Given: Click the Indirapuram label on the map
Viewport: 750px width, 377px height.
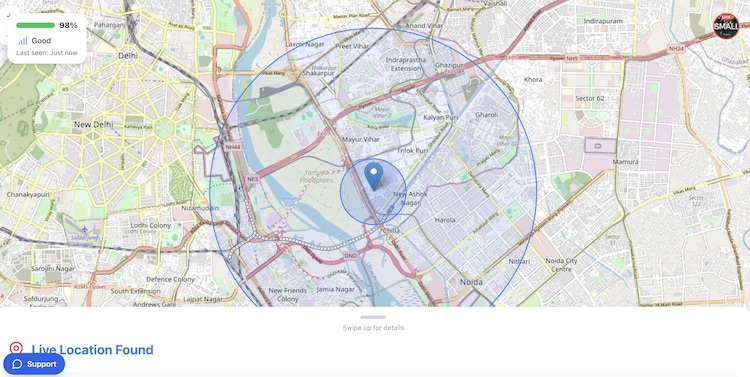Looking at the screenshot, I should click(603, 22).
